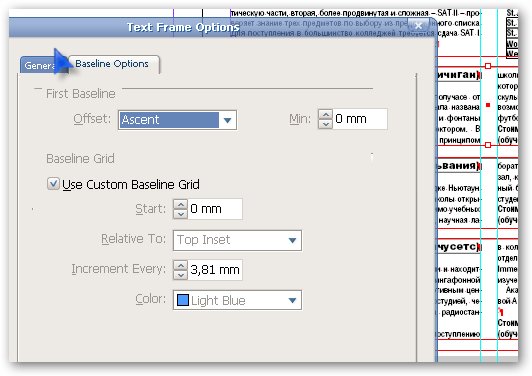Viewport: 532px width, 376px height.
Task: Switch to the General tab
Action: (39, 65)
